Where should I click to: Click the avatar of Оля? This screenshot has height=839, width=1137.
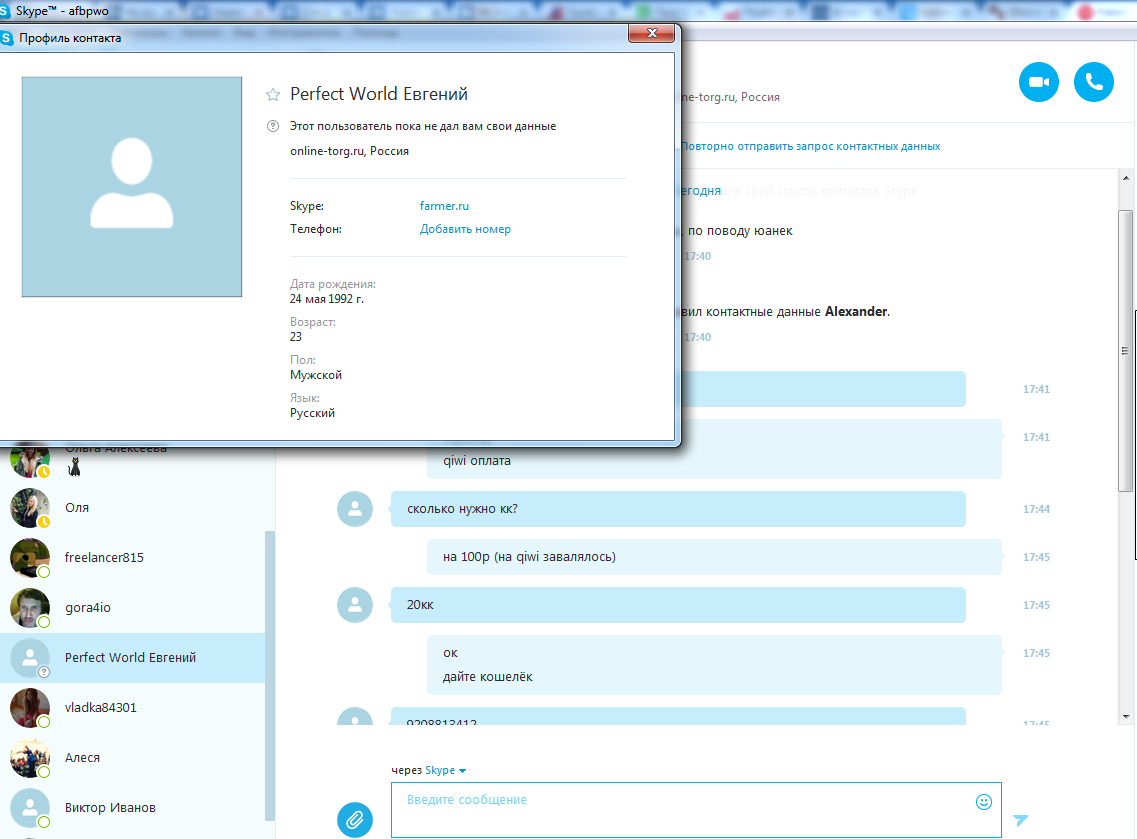click(30, 508)
